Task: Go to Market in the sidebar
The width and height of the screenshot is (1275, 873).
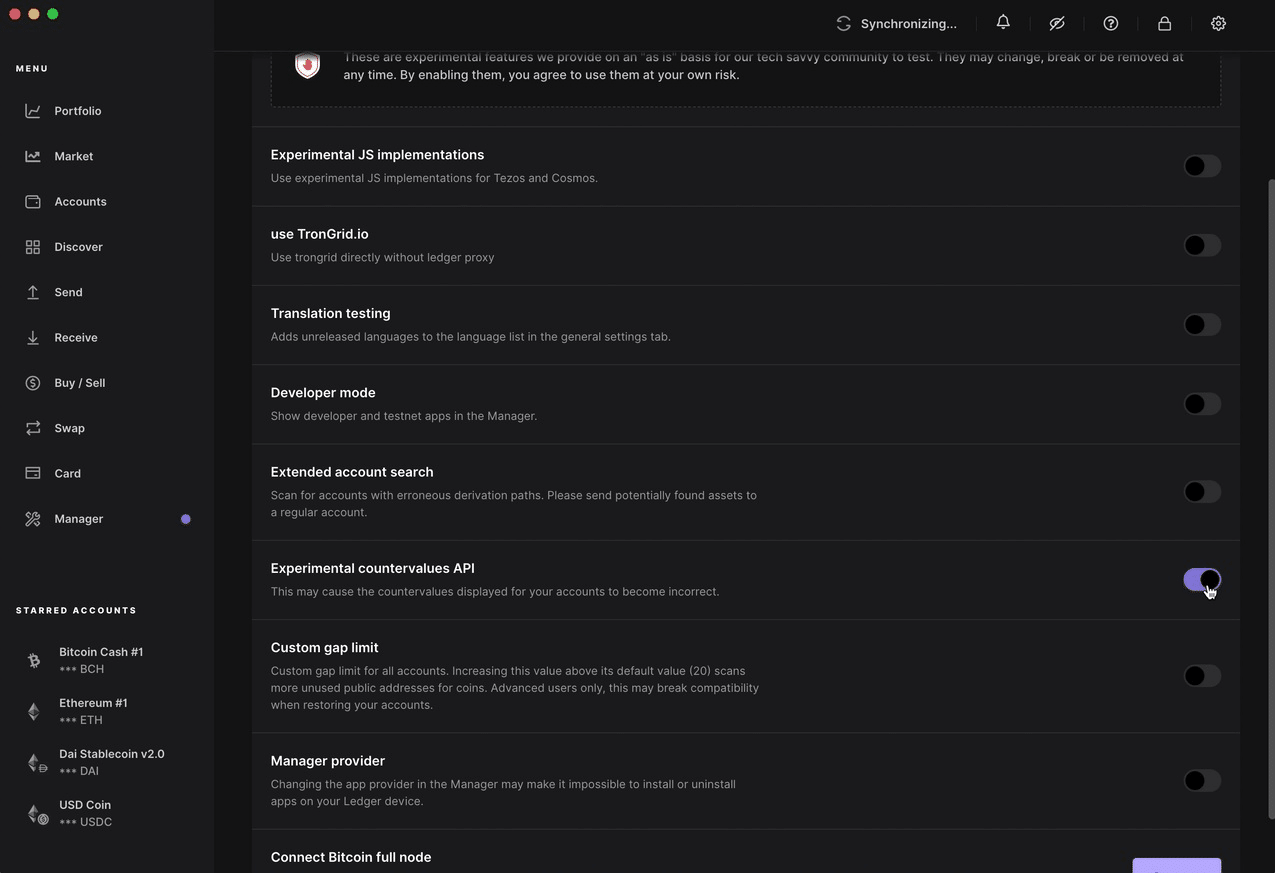Action: point(73,156)
